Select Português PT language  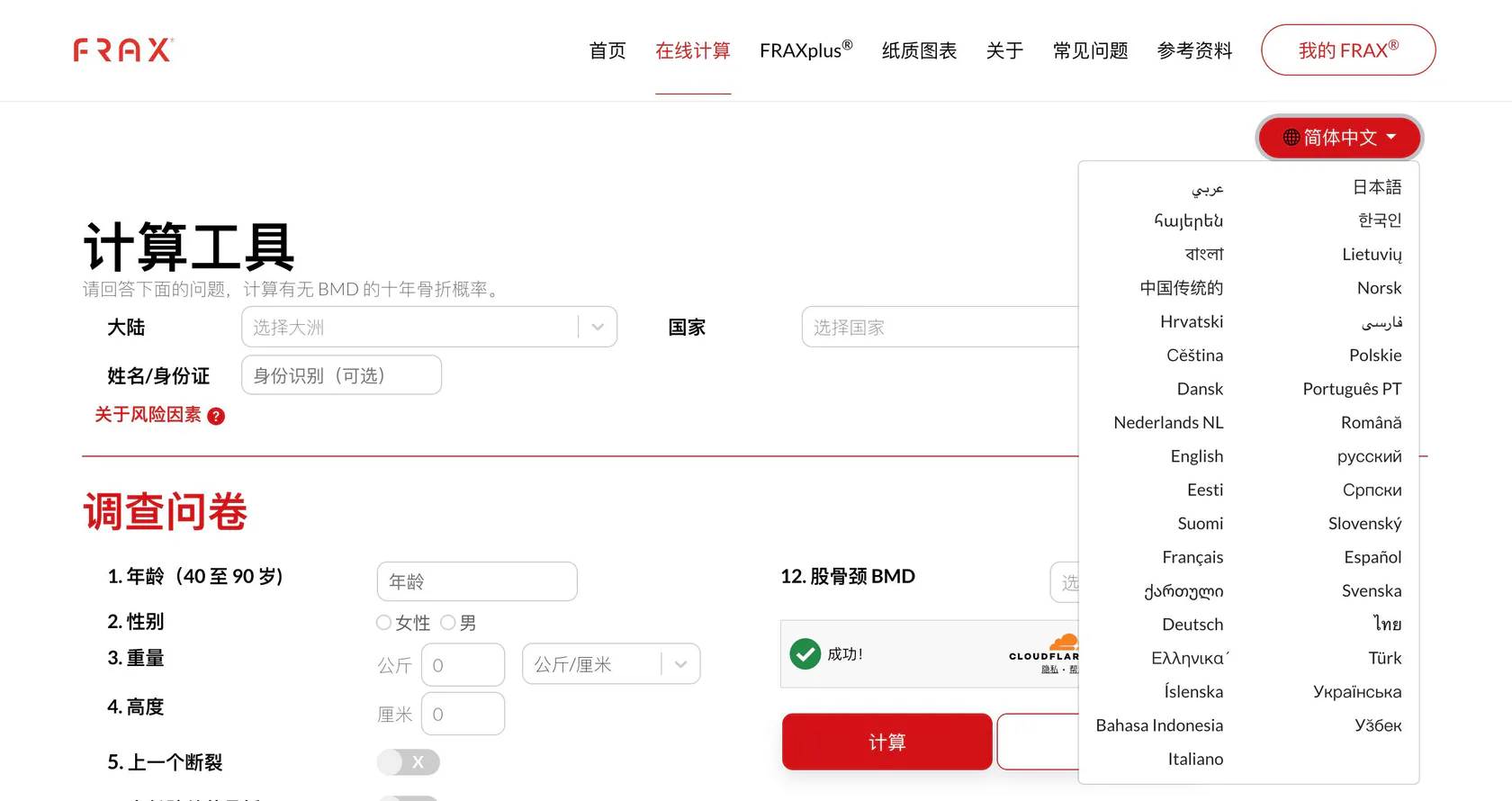click(x=1352, y=389)
